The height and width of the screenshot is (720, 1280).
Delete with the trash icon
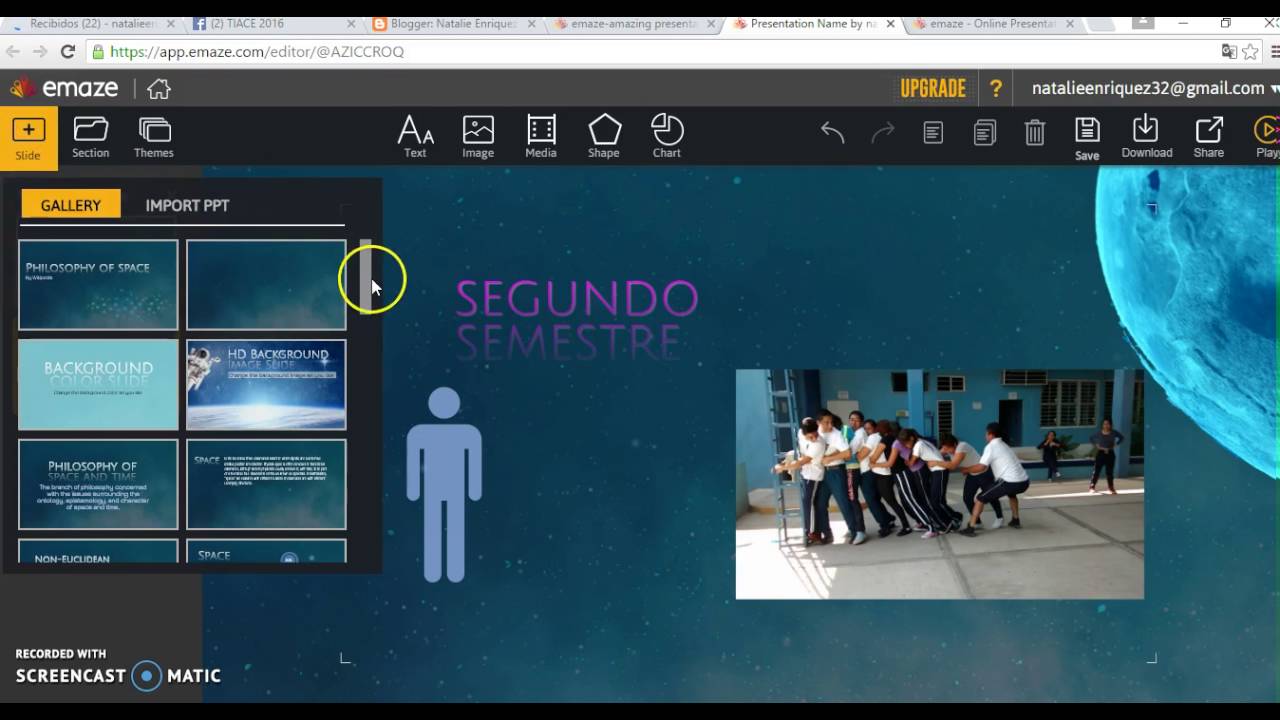point(1035,132)
